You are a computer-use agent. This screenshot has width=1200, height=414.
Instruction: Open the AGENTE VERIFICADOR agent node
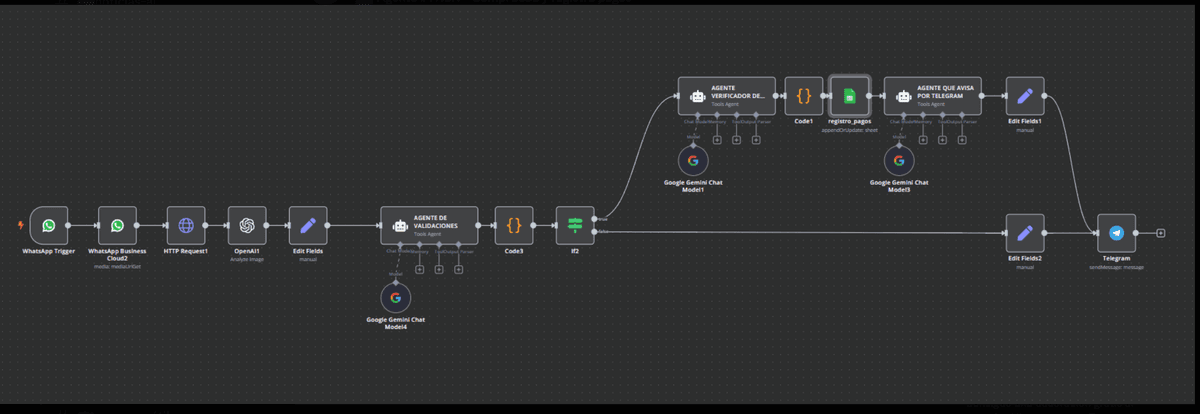(x=726, y=96)
